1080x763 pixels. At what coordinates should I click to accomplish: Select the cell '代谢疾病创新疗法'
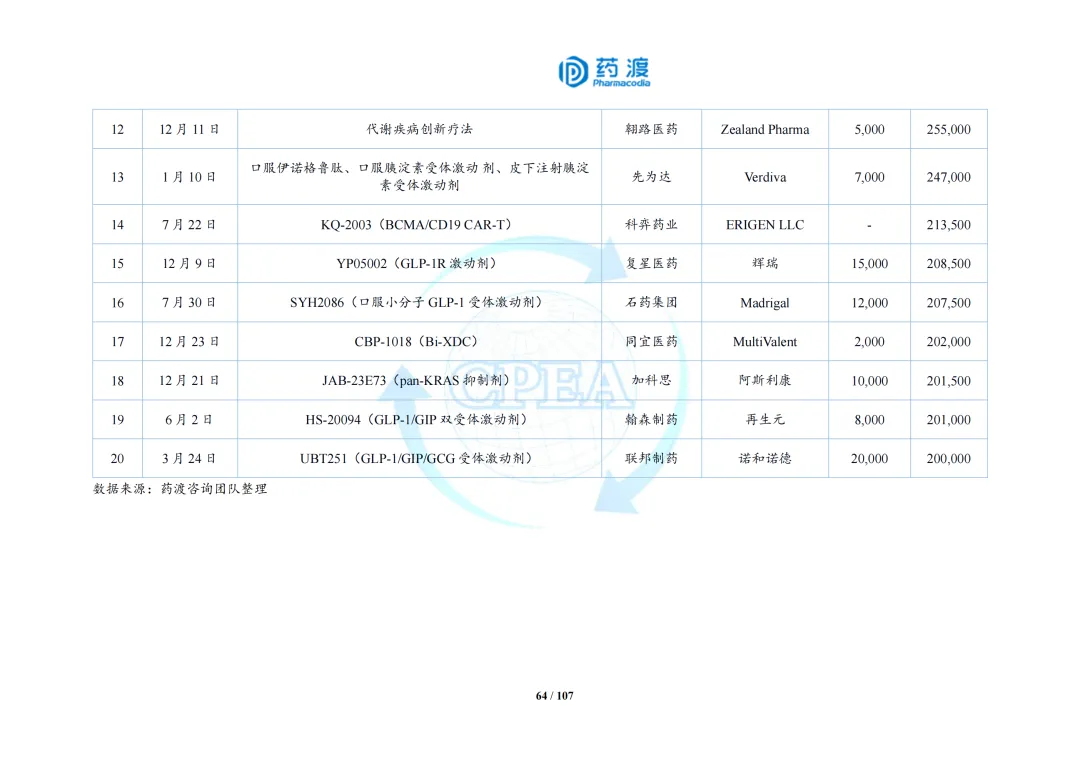[x=419, y=129]
